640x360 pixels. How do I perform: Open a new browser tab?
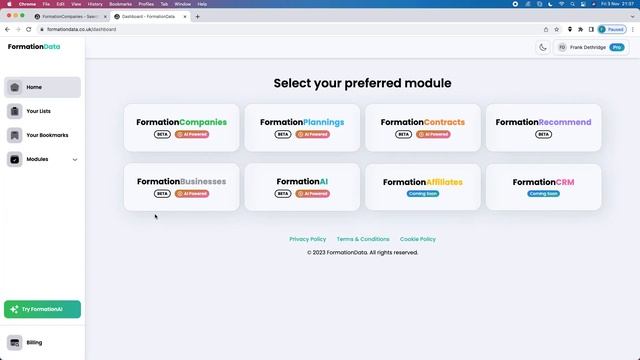(198, 17)
